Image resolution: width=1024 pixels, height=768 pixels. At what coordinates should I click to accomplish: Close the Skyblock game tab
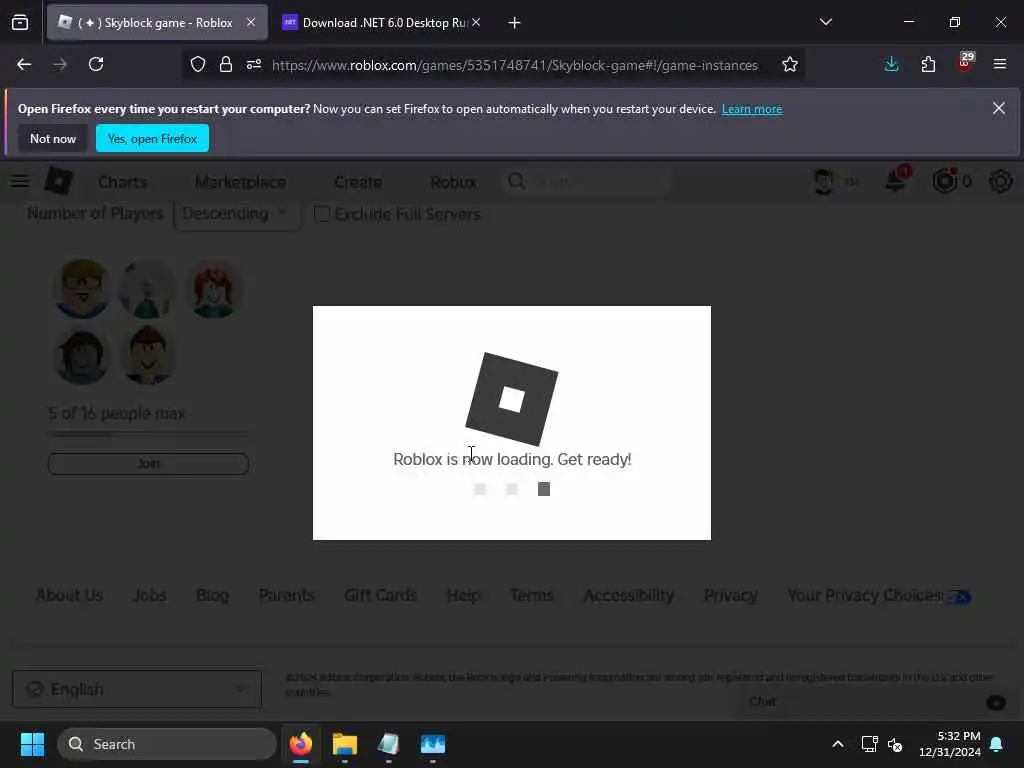pos(251,22)
